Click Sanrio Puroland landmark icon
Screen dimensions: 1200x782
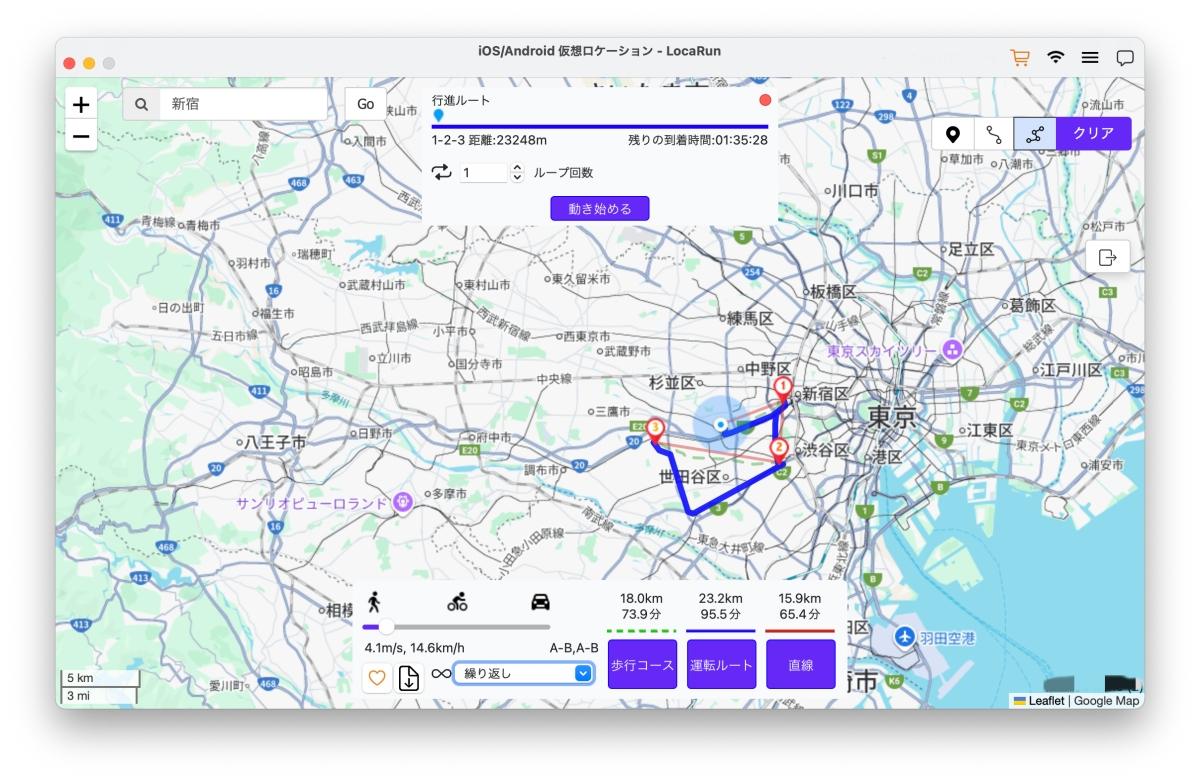pyautogui.click(x=403, y=502)
